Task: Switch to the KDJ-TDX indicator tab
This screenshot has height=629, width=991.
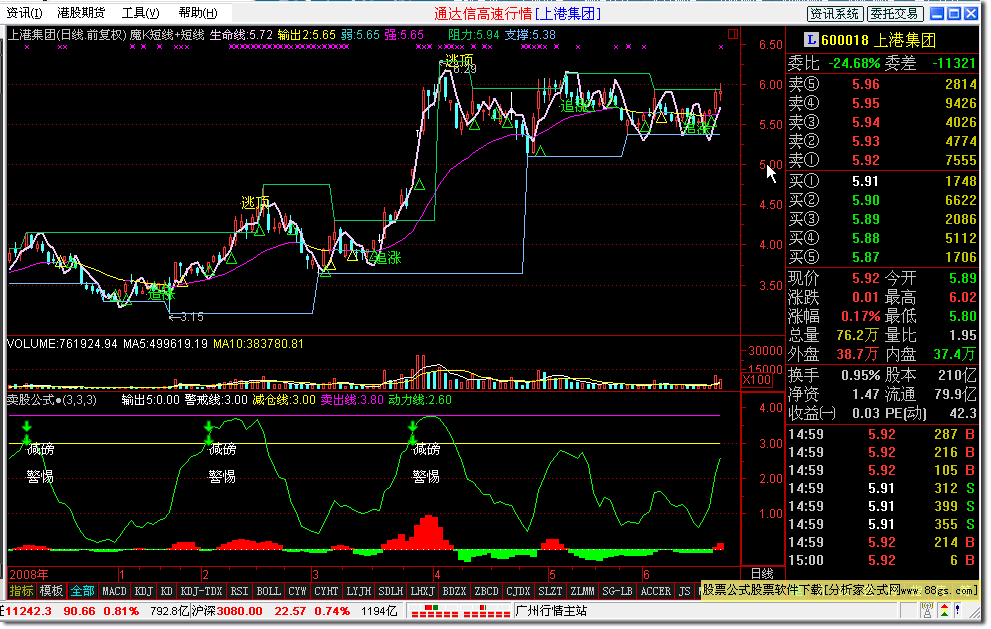Action: (201, 591)
